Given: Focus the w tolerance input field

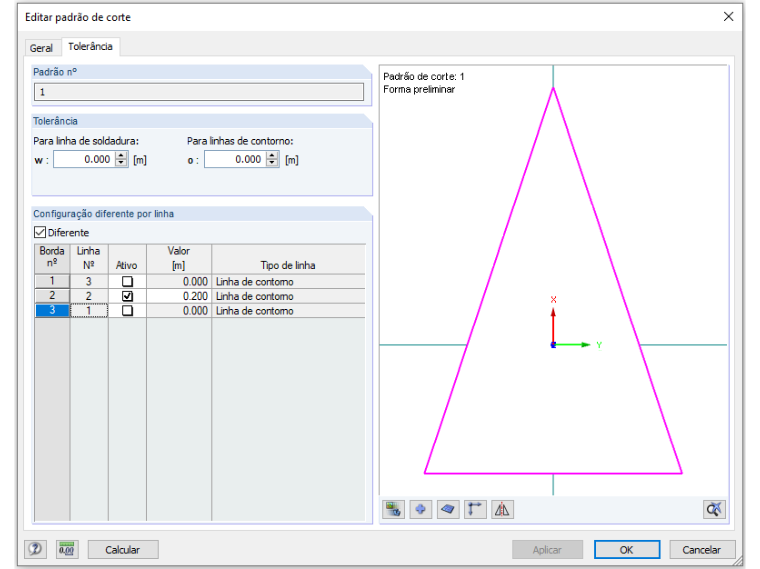Looking at the screenshot, I should tap(84, 159).
